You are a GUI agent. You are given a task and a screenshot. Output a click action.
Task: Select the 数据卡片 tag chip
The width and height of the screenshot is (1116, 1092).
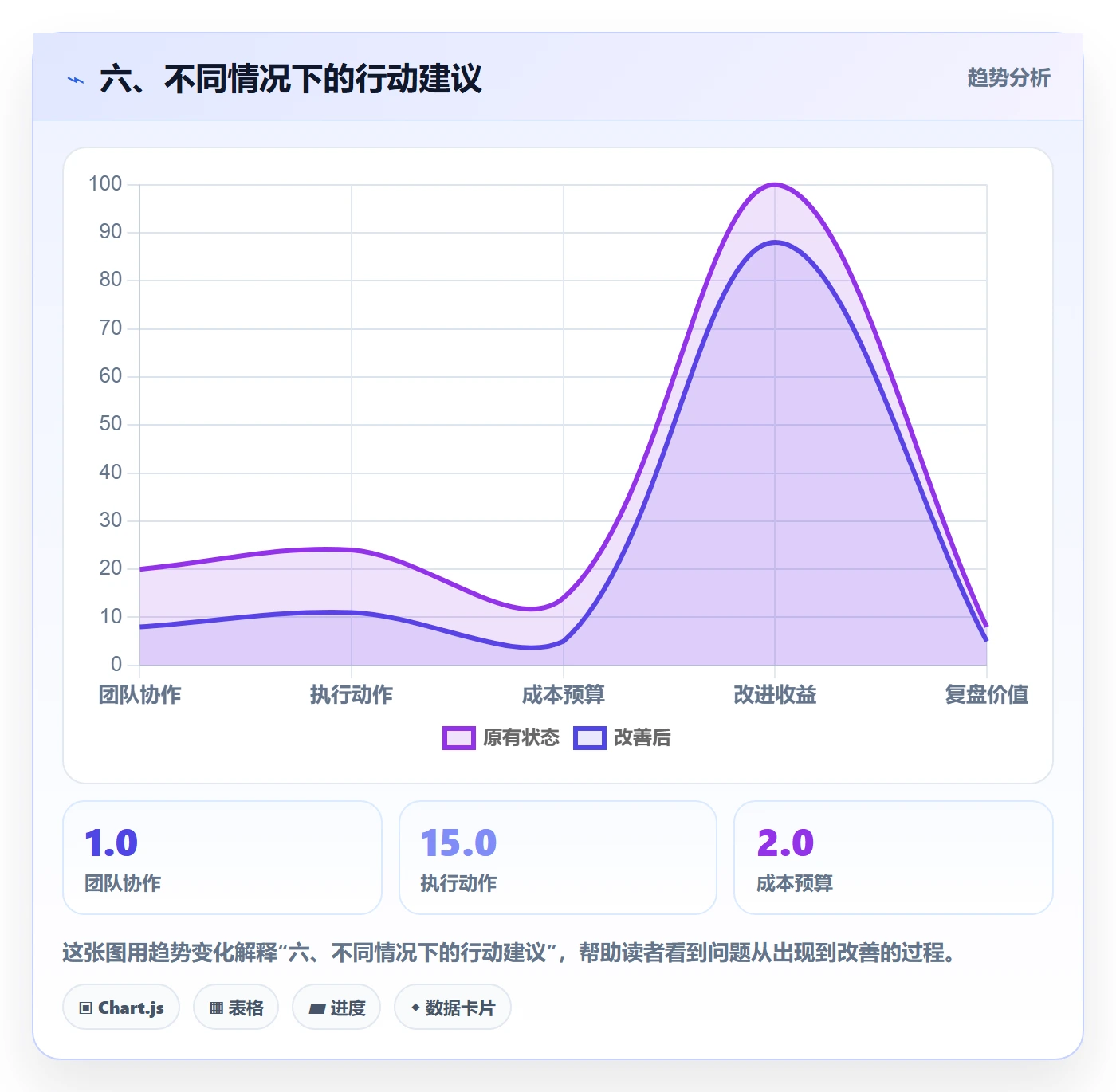[x=453, y=1008]
